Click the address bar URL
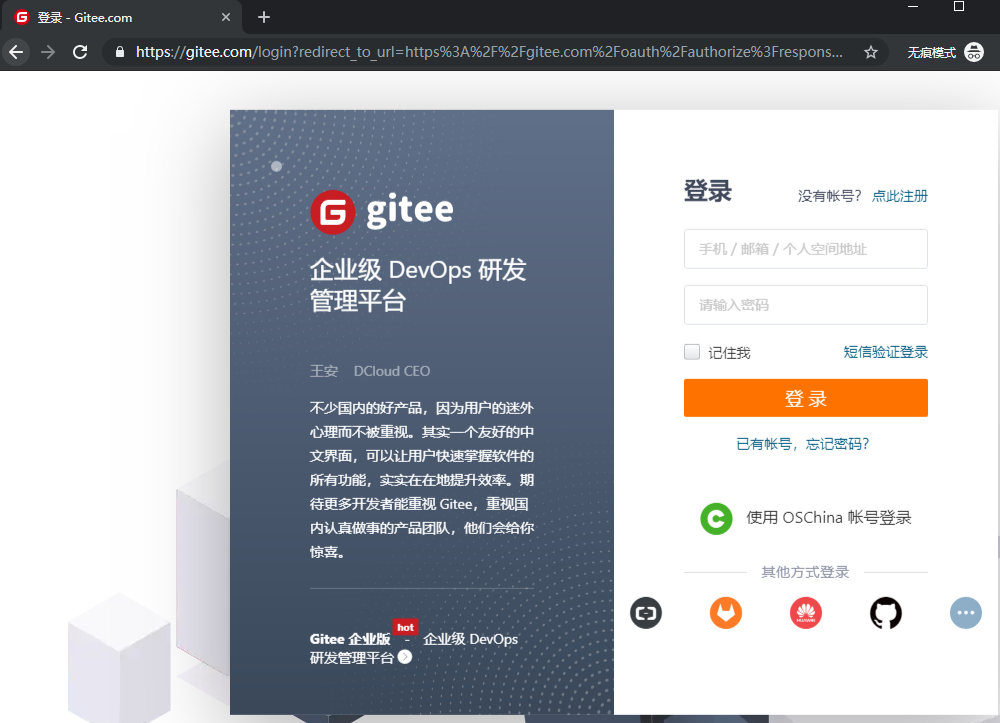Viewport: 1000px width, 723px height. pos(489,52)
